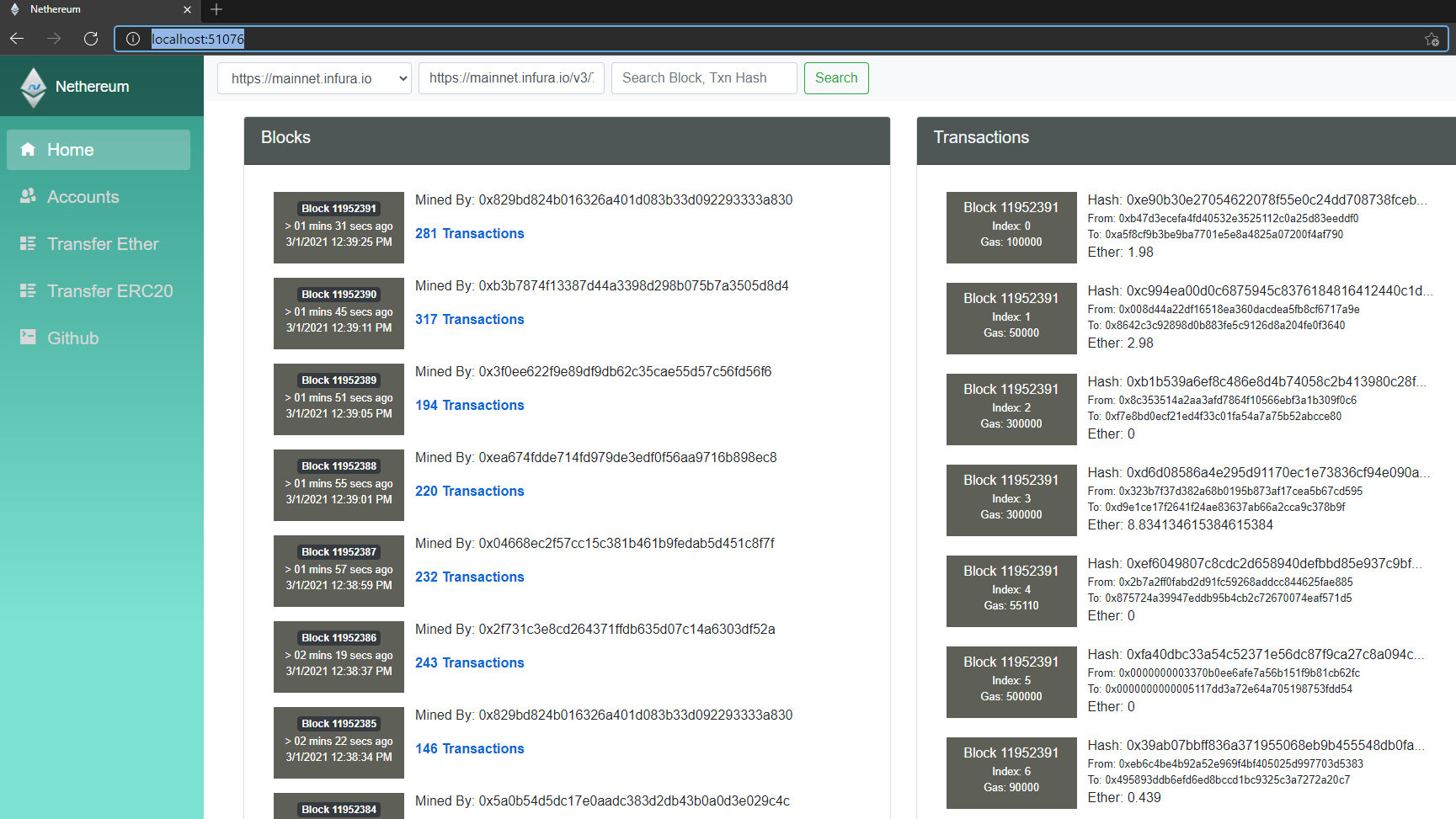Open the 243 Transactions link

pyautogui.click(x=470, y=662)
